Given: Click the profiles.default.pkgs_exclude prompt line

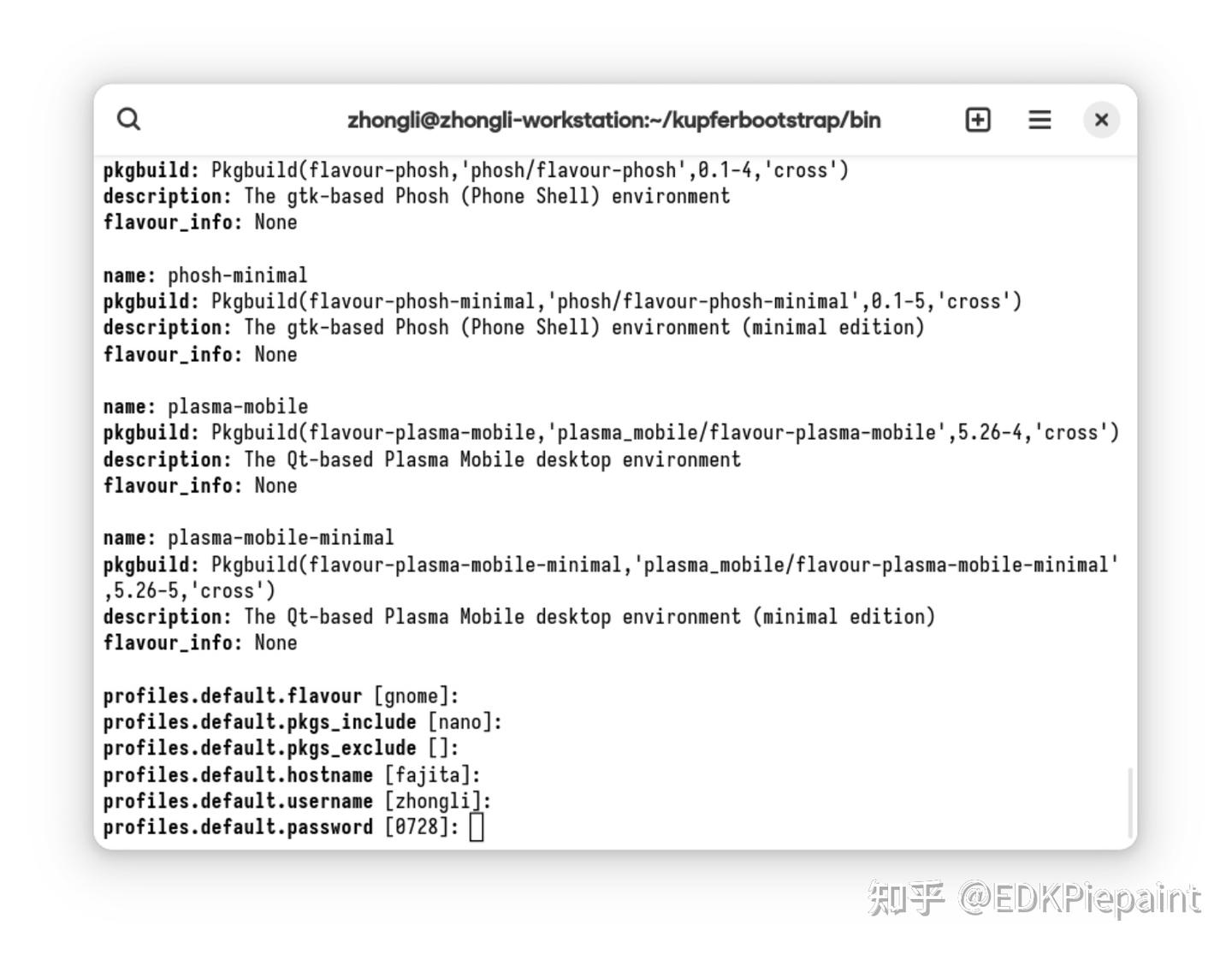Looking at the screenshot, I should pos(281,748).
